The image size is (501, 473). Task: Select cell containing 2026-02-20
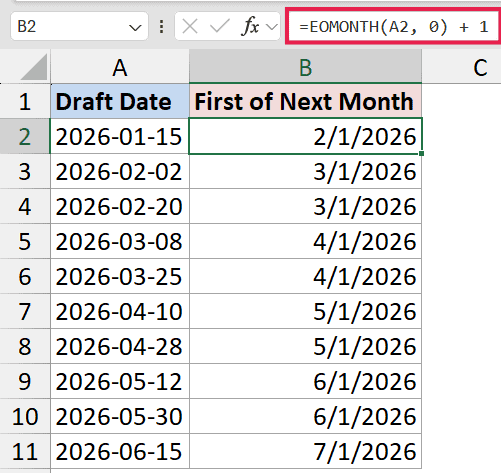click(120, 206)
